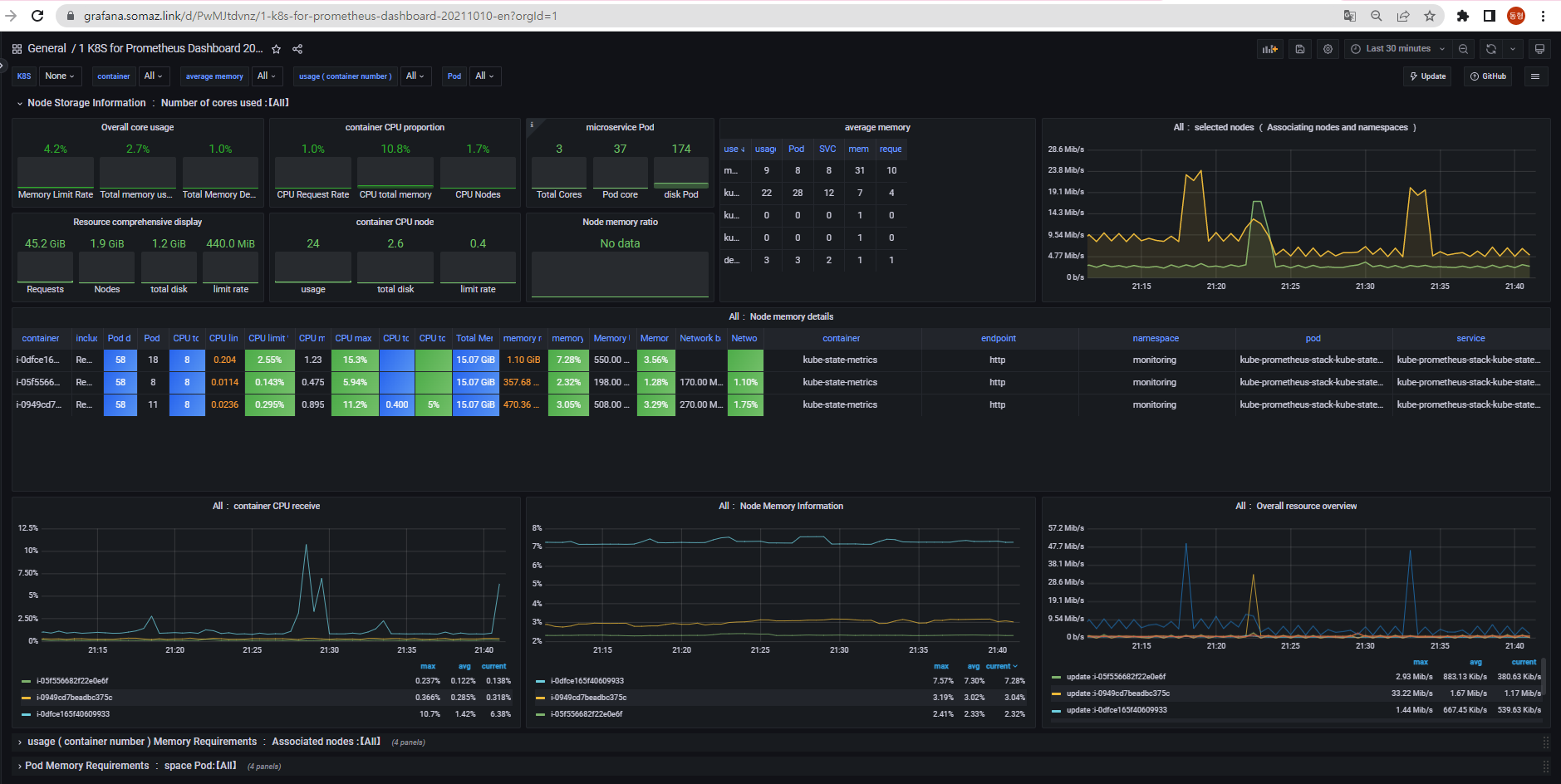Cycle view mode with the monitor icon
The width and height of the screenshot is (1561, 784).
click(x=1539, y=49)
